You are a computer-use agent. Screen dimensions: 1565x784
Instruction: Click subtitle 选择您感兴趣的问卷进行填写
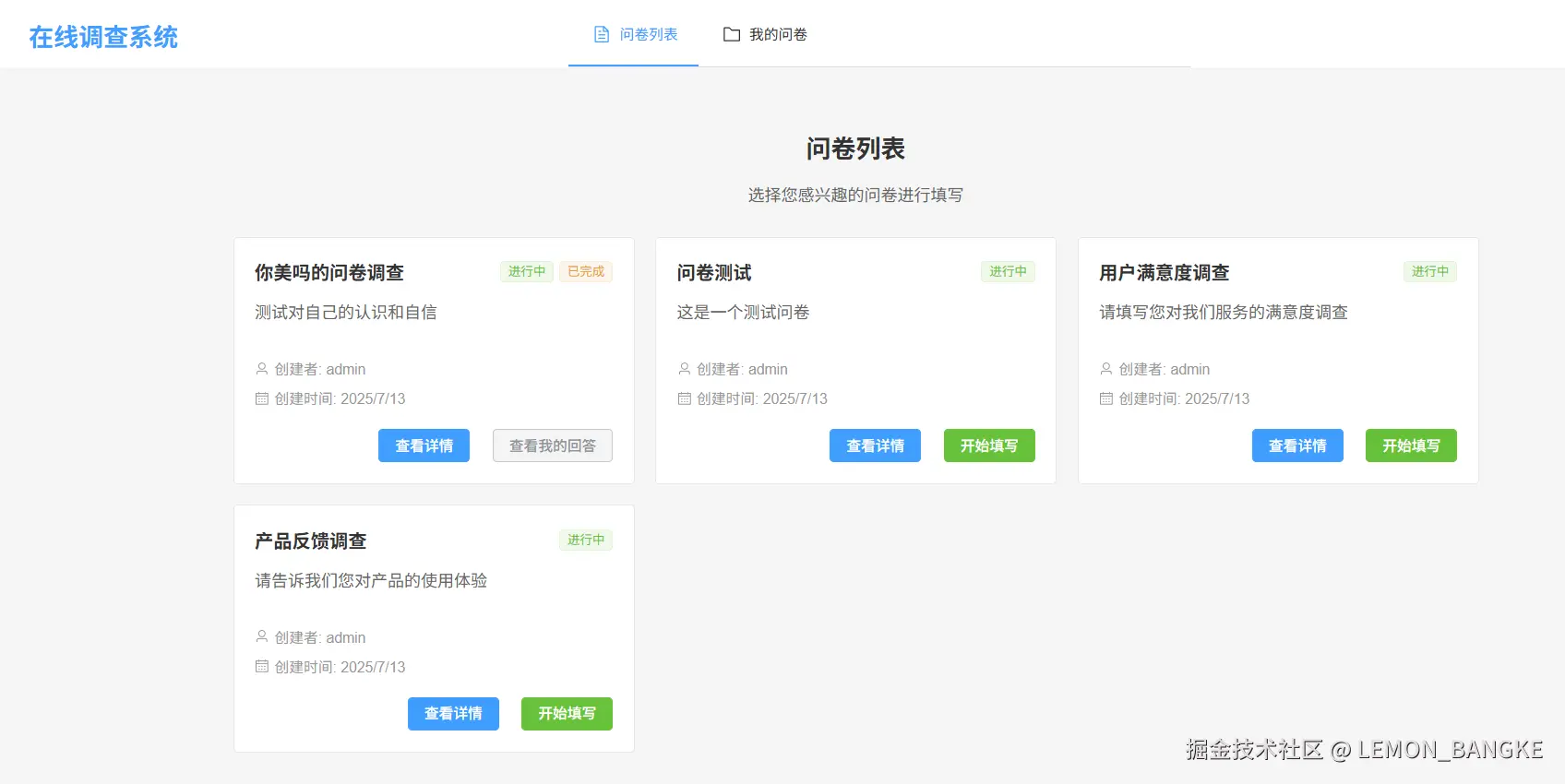click(855, 195)
